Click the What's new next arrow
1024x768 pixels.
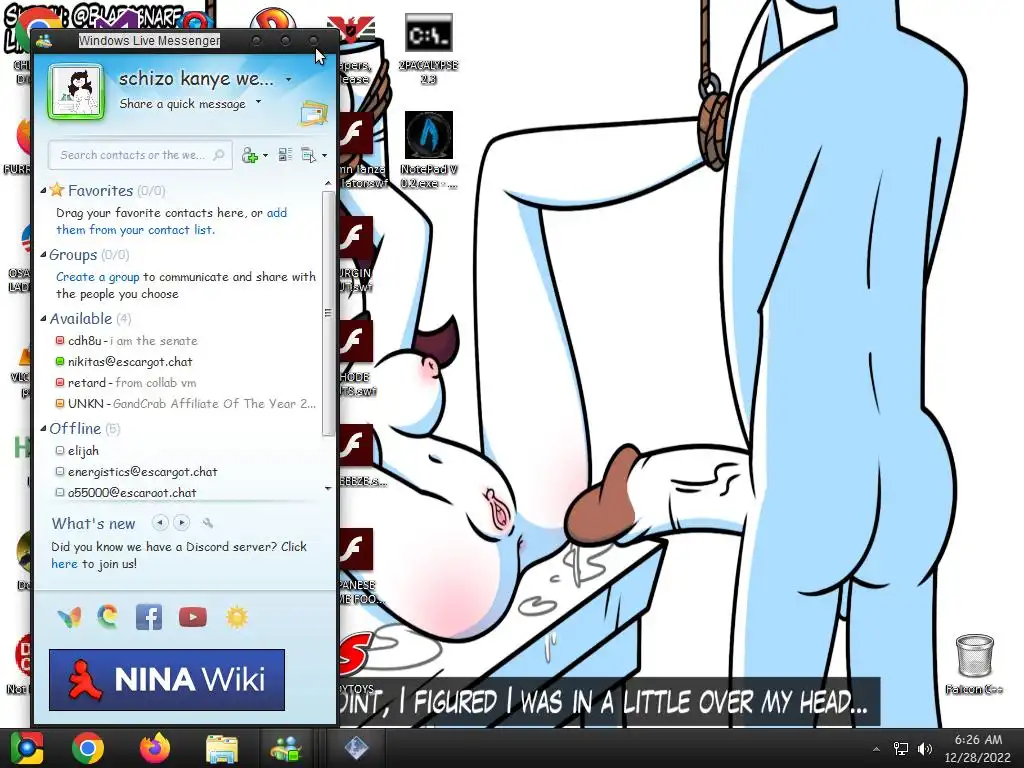click(x=182, y=522)
